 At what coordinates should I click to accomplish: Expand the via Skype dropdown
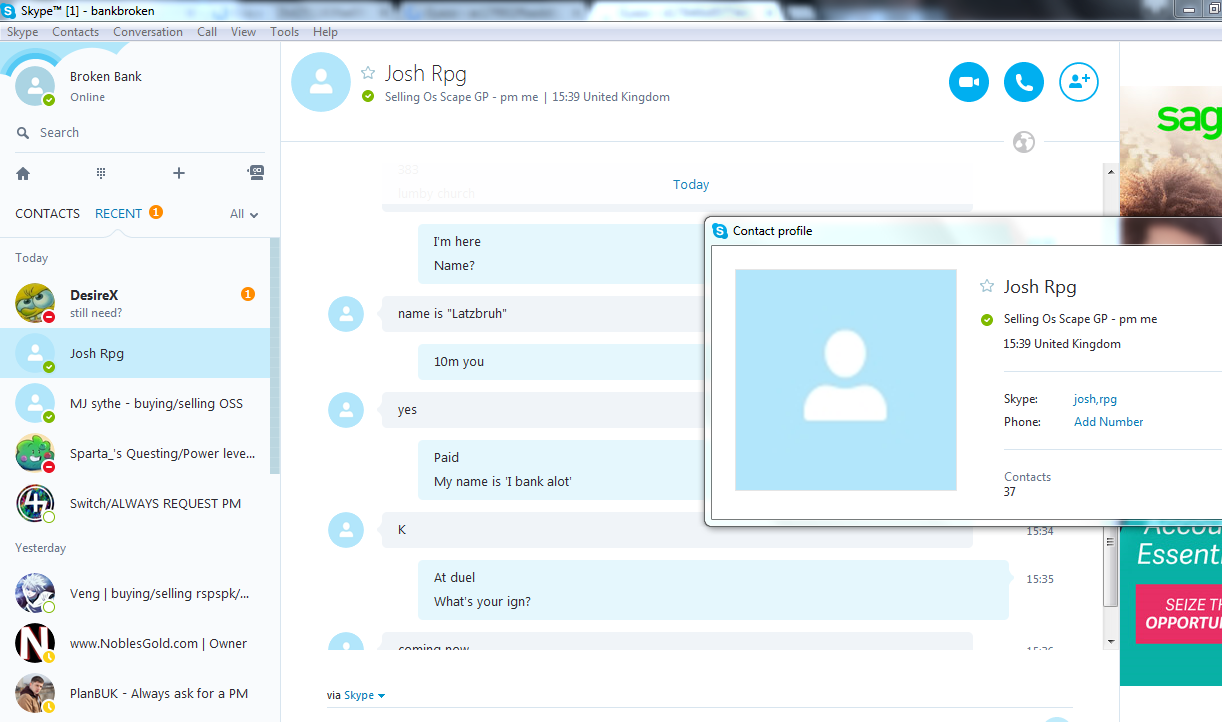[x=364, y=695]
